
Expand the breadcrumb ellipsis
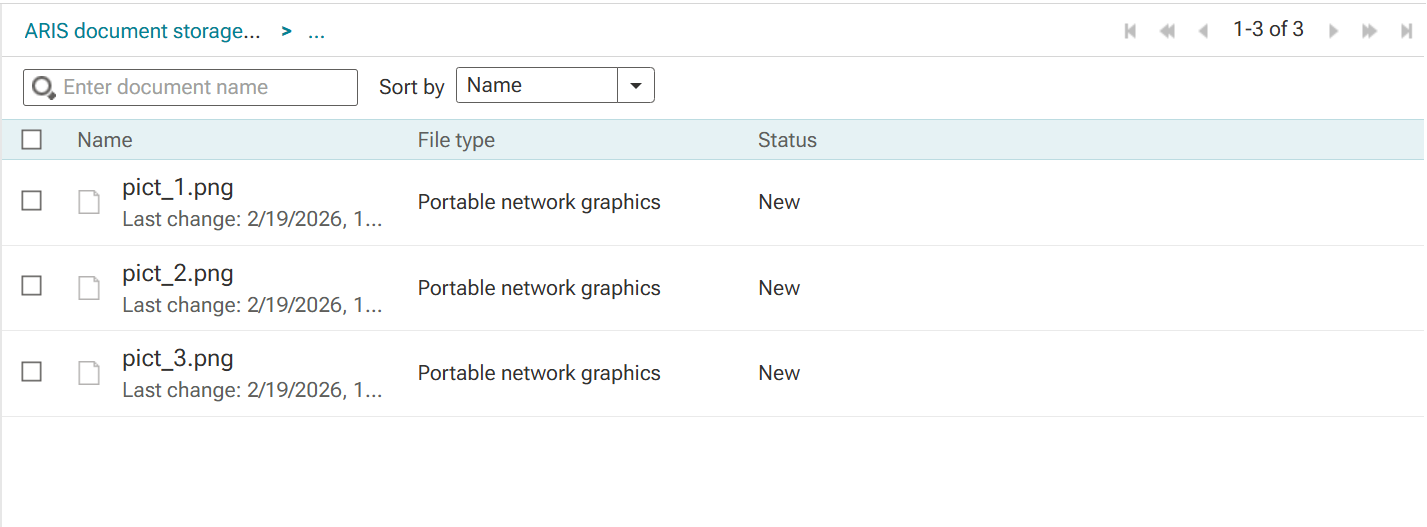(316, 32)
